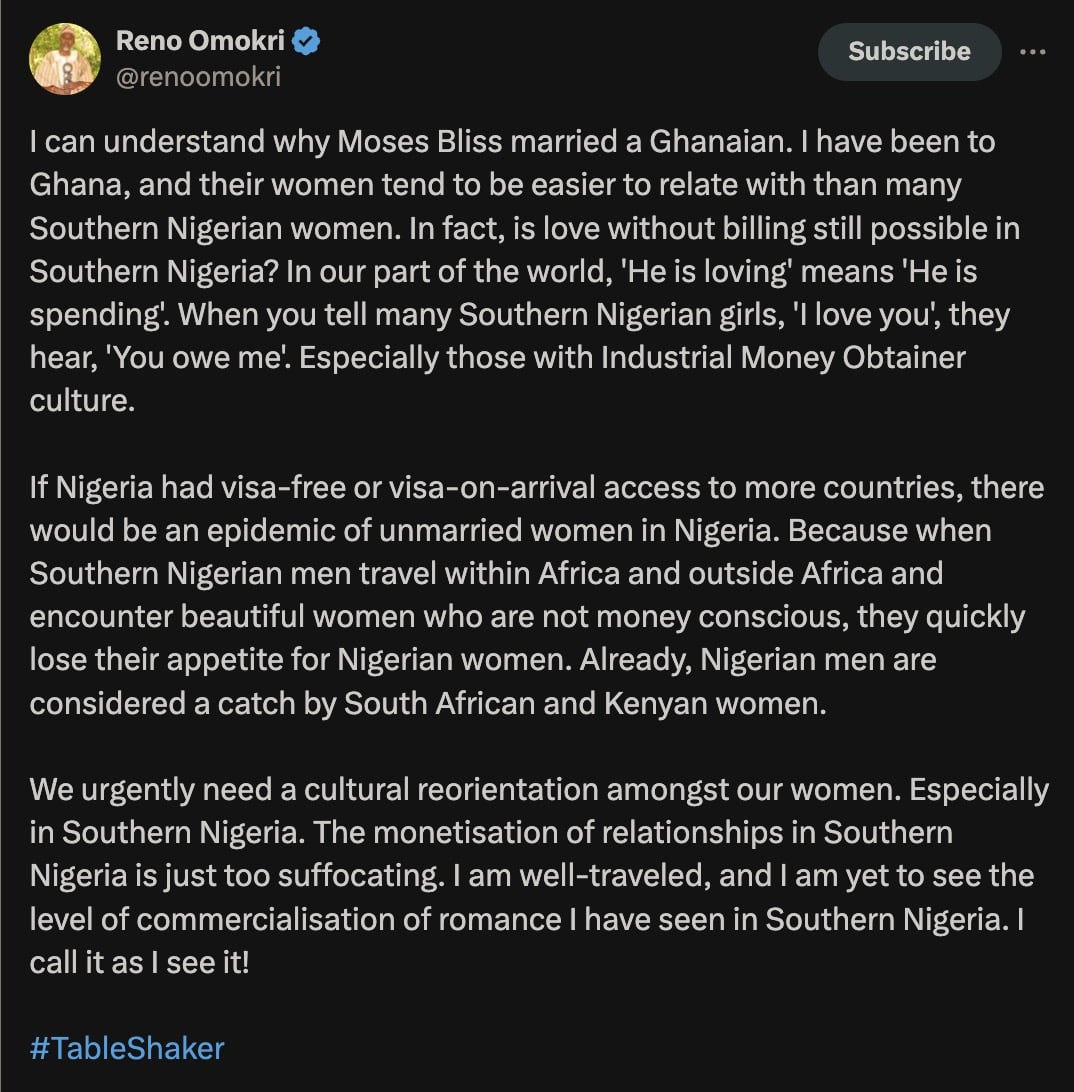The width and height of the screenshot is (1074, 1092).
Task: Open the three-dot more options menu
Action: tap(1032, 52)
